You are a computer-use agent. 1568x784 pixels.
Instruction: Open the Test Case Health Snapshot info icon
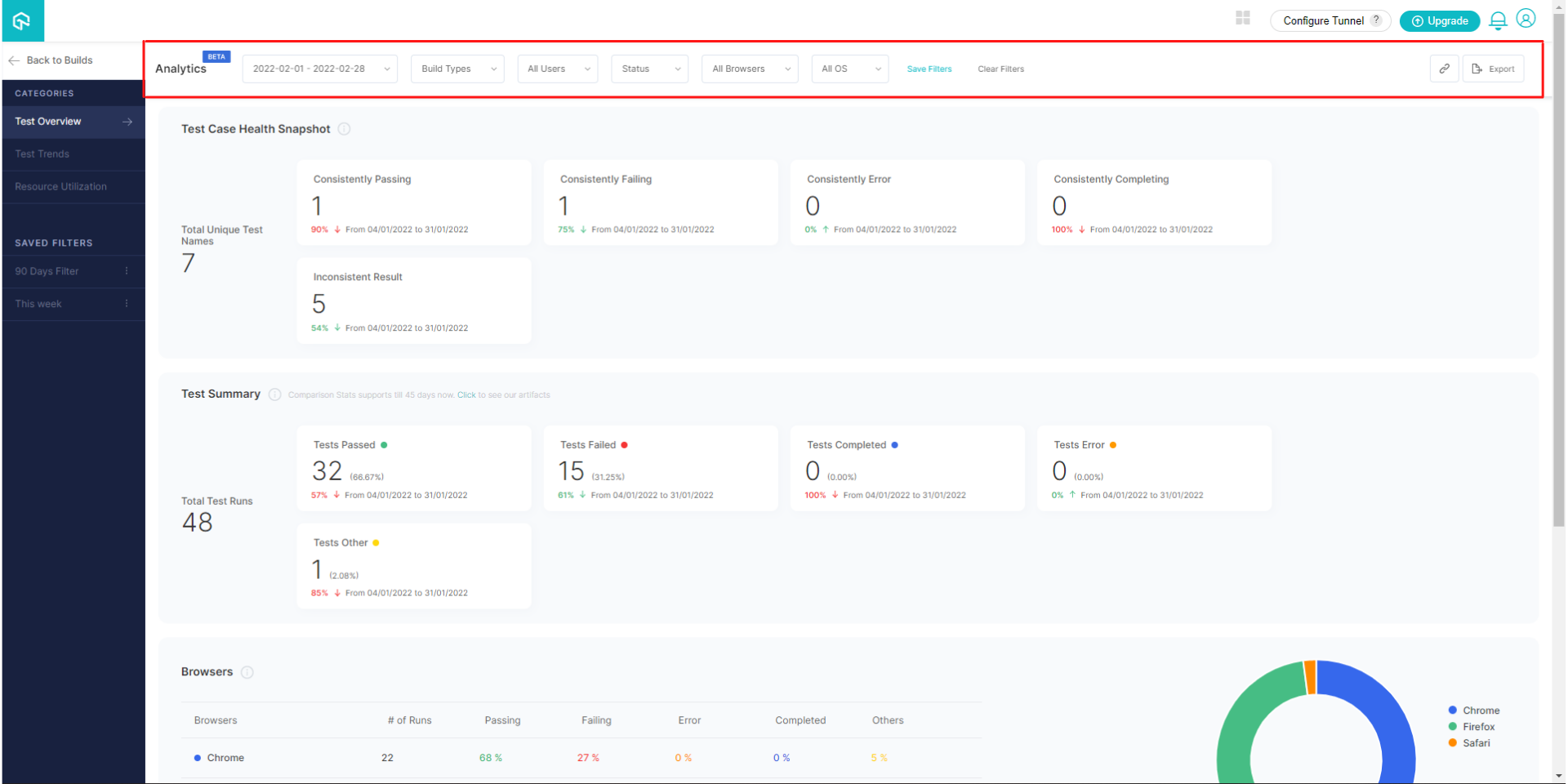tap(345, 128)
